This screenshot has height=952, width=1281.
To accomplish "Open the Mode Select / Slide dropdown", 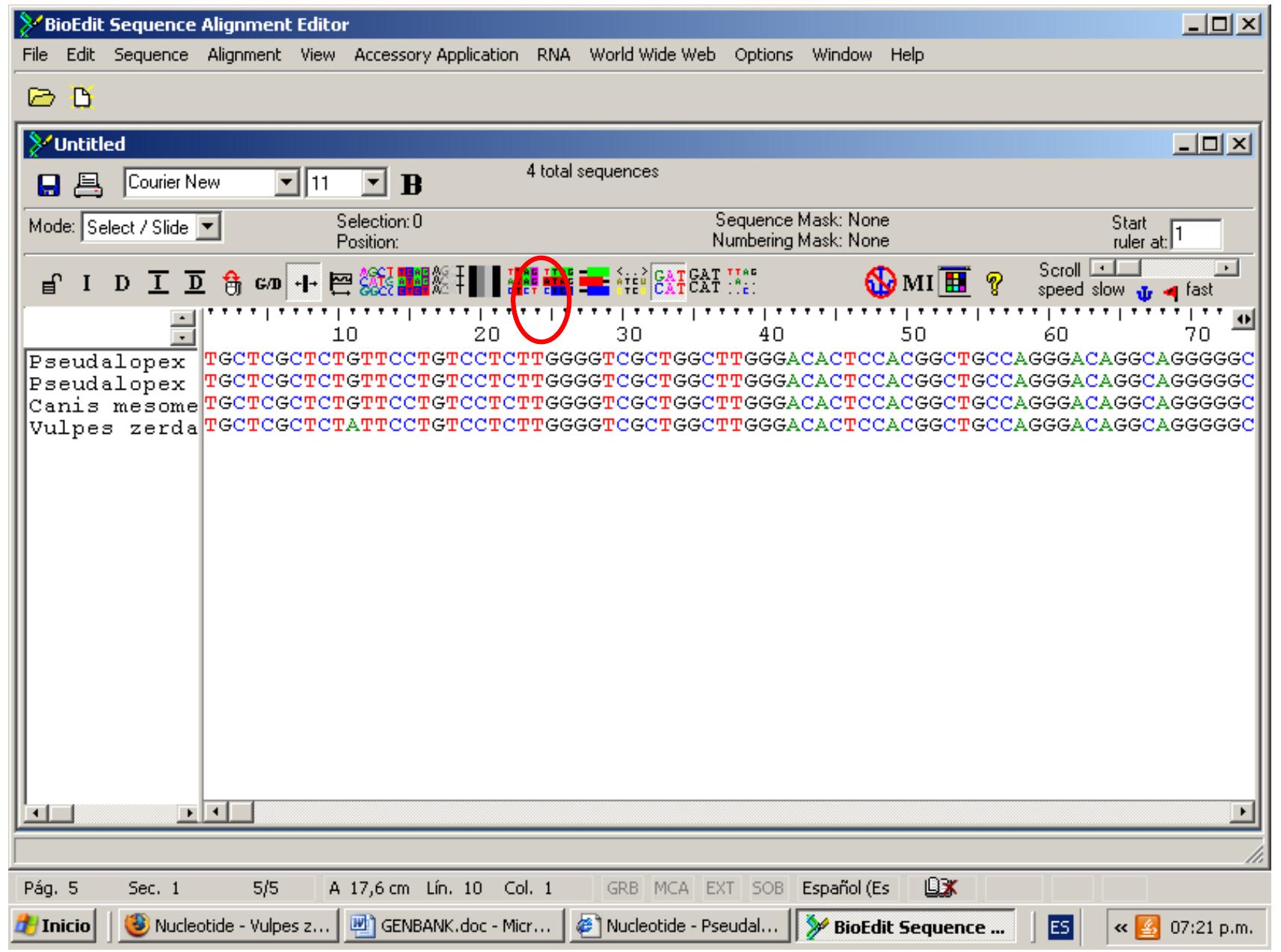I will click(x=209, y=227).
